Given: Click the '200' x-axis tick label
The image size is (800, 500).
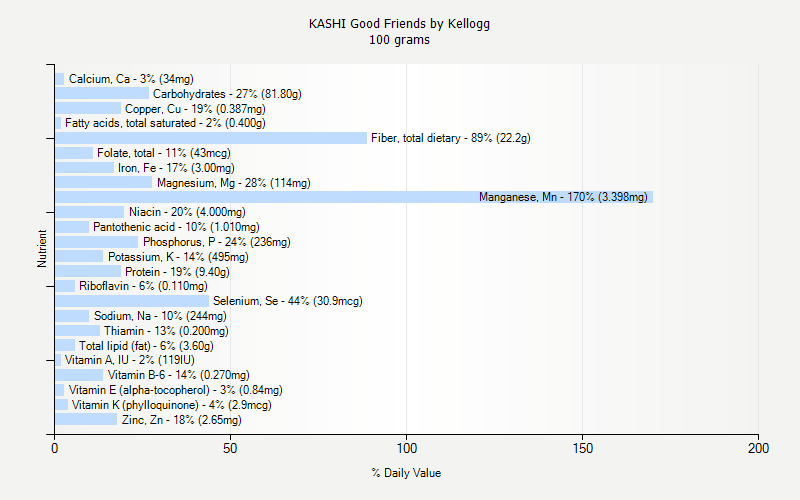Looking at the screenshot, I should click(759, 448).
